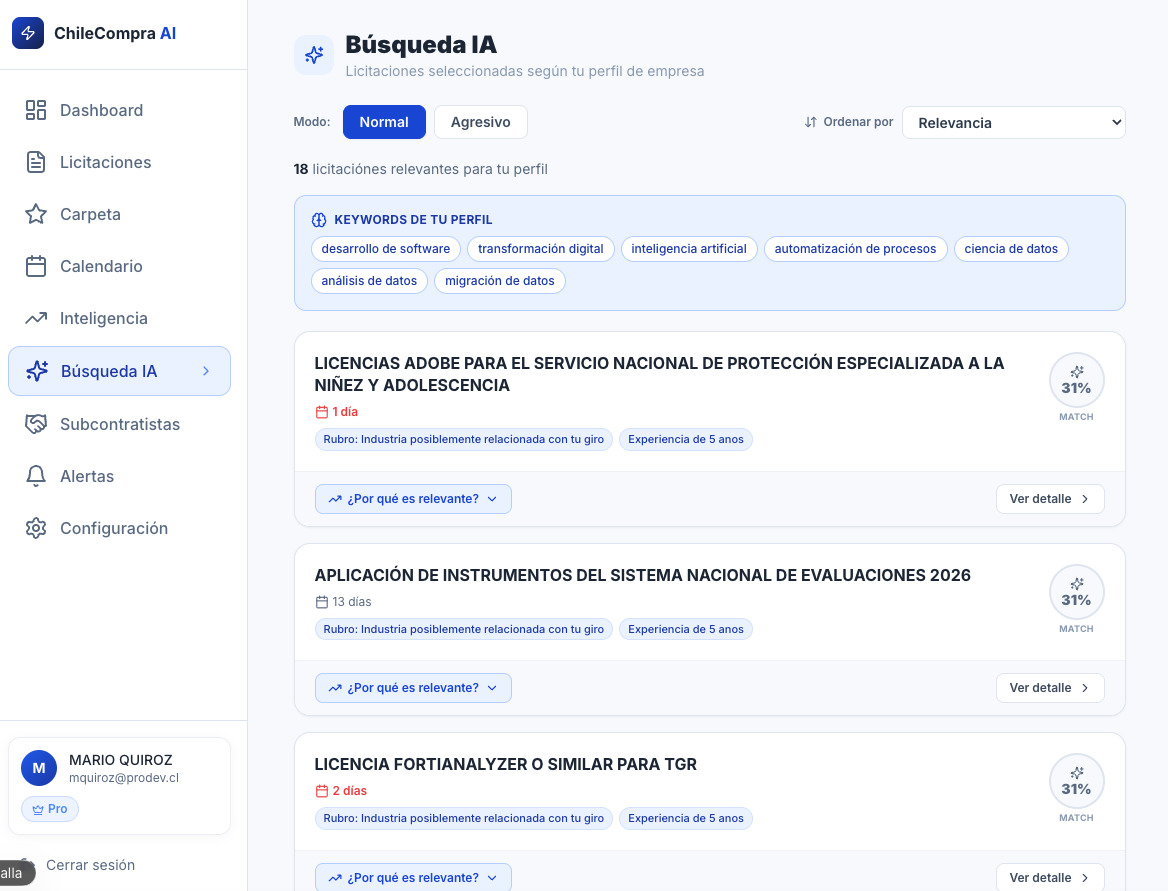Click the red calendar icon next to 2 días
The image size is (1168, 891).
coord(322,791)
